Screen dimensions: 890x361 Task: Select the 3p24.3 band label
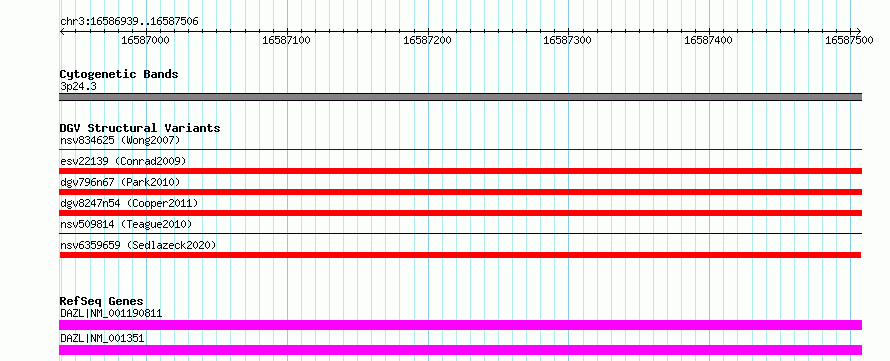(x=78, y=87)
